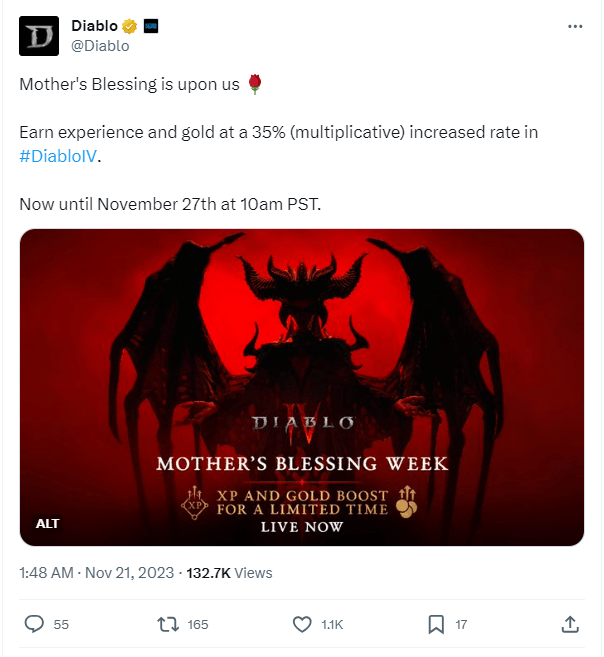604x657 pixels.
Task: Bookmark this tweet
Action: click(436, 624)
